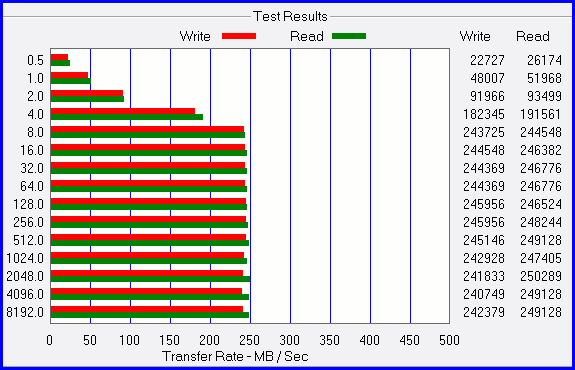Screen dimensions: 575x370
Task: Click the Transfer Rate - MB / Sec axis title
Action: (x=235, y=356)
